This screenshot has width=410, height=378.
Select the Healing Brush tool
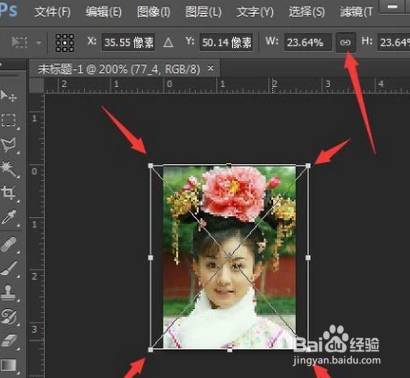[9, 244]
